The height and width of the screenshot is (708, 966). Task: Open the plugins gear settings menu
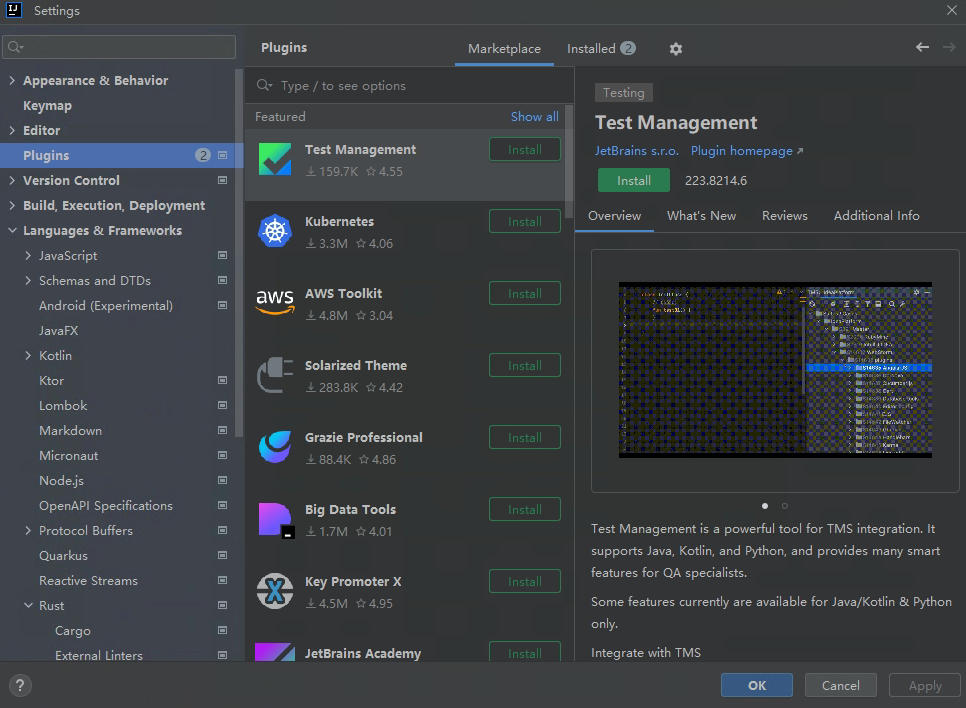pos(676,49)
